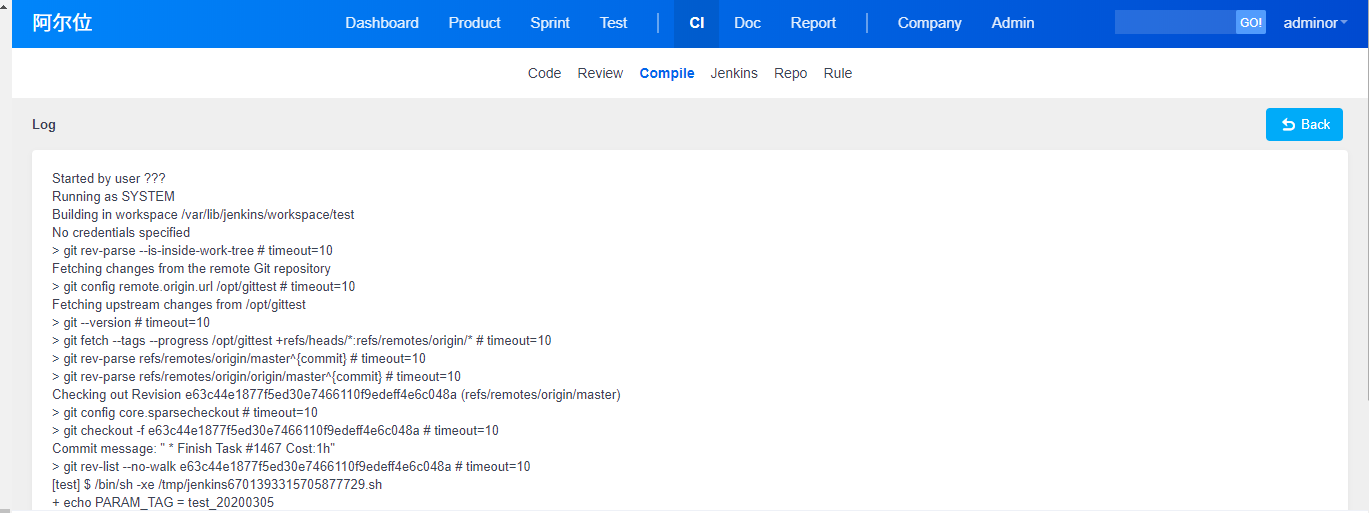
Task: Focus the search field in header
Action: pyautogui.click(x=1175, y=22)
